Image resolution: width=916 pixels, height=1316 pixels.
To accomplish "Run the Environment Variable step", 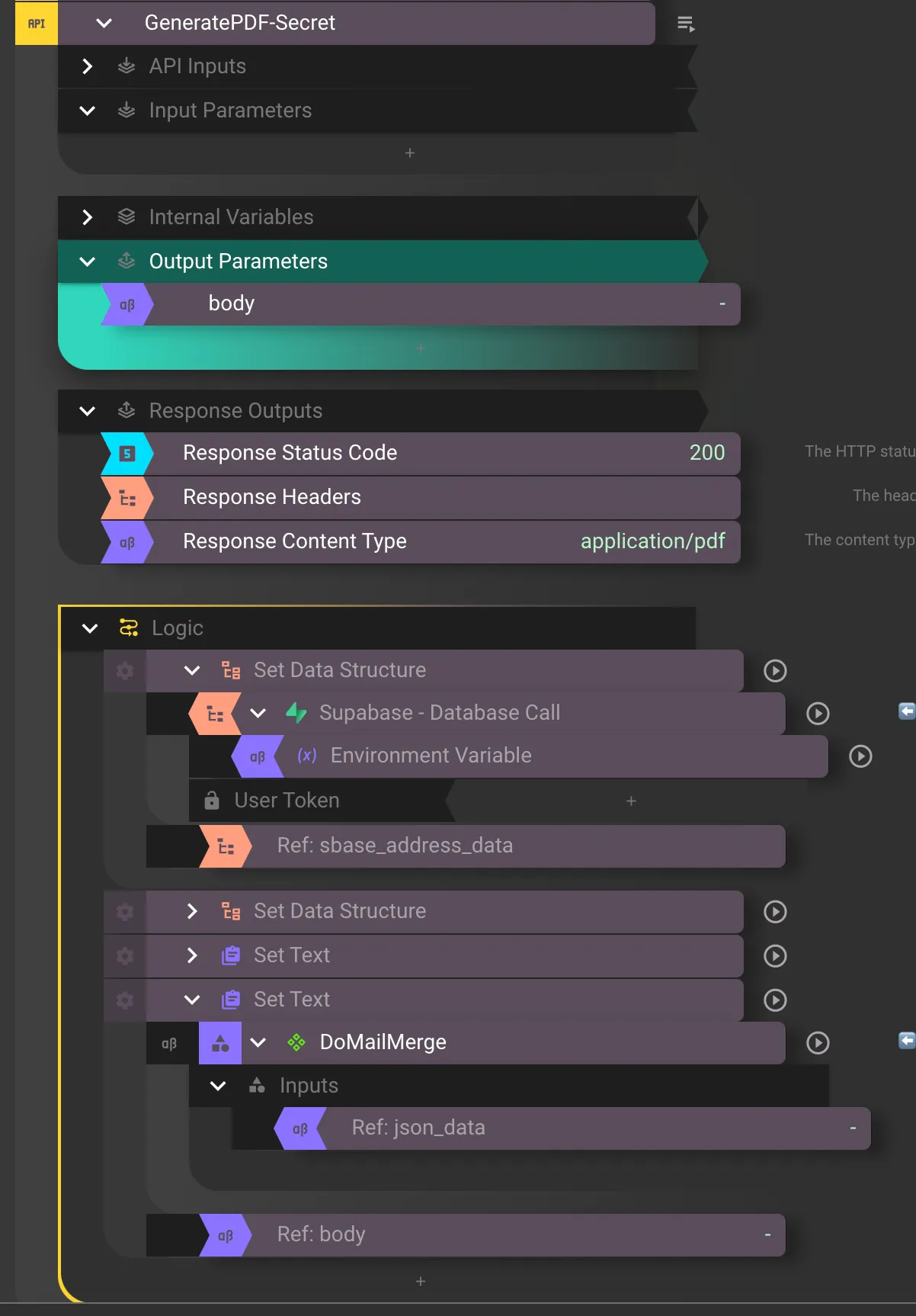I will click(x=860, y=756).
